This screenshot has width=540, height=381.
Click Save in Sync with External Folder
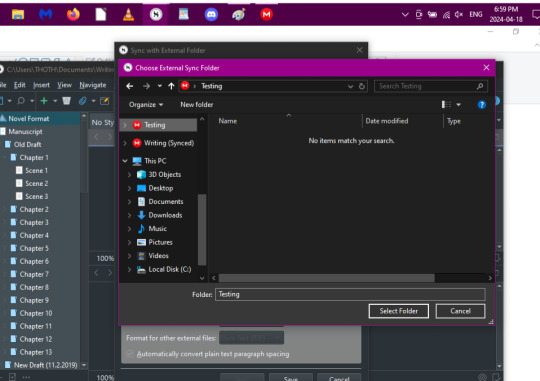pyautogui.click(x=291, y=378)
